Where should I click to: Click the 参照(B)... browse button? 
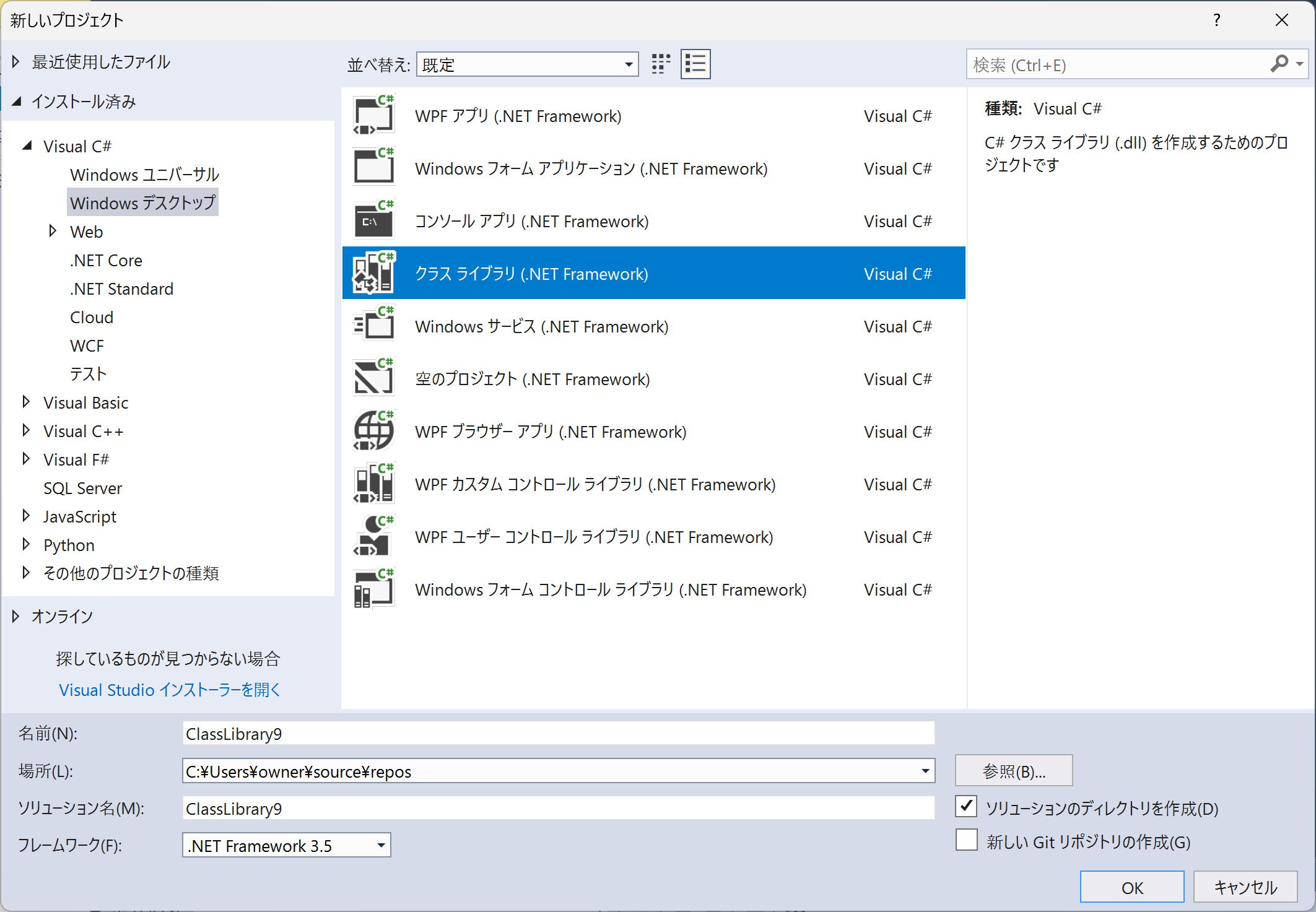pyautogui.click(x=1014, y=771)
